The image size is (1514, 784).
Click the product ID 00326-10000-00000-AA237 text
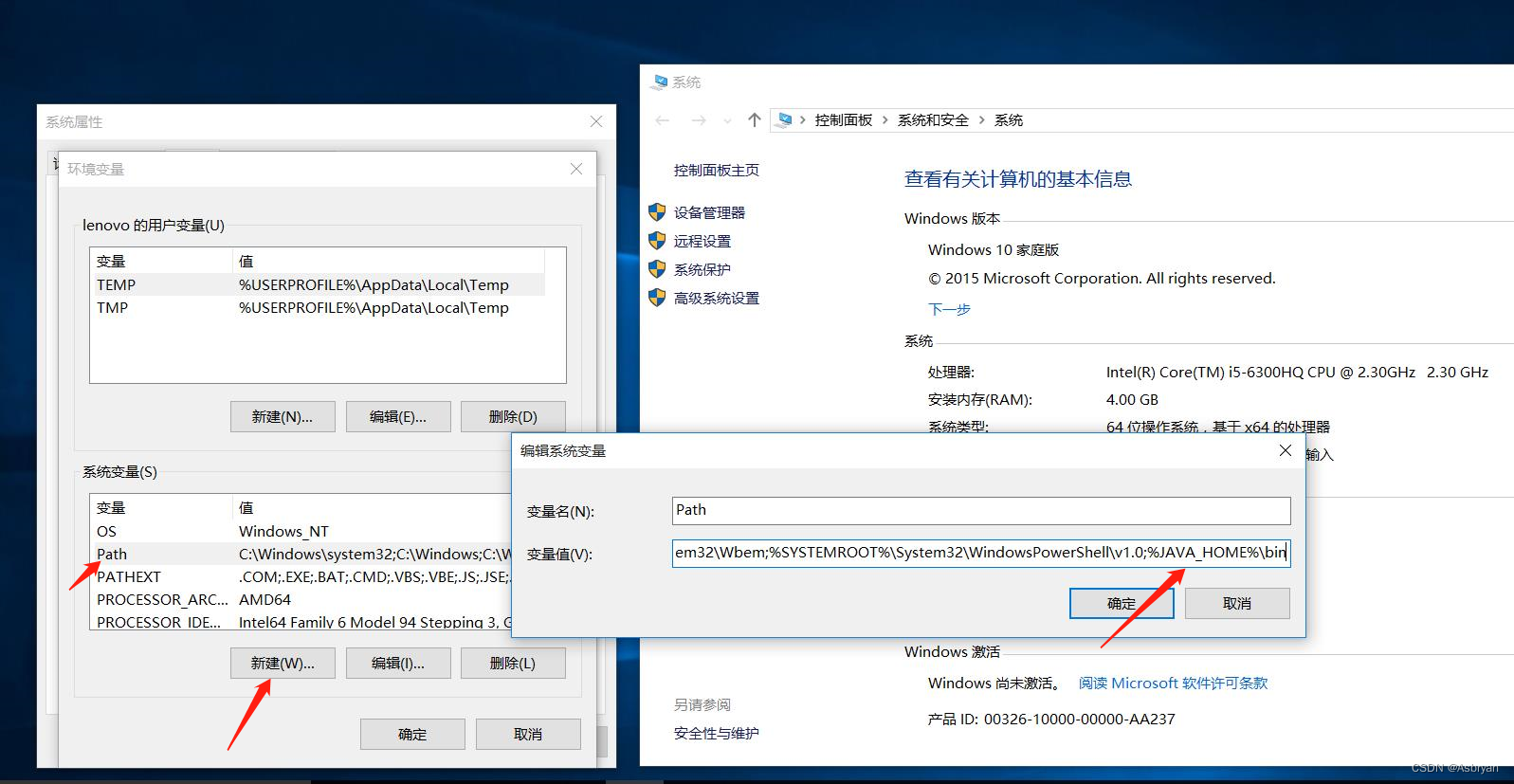[x=1079, y=719]
